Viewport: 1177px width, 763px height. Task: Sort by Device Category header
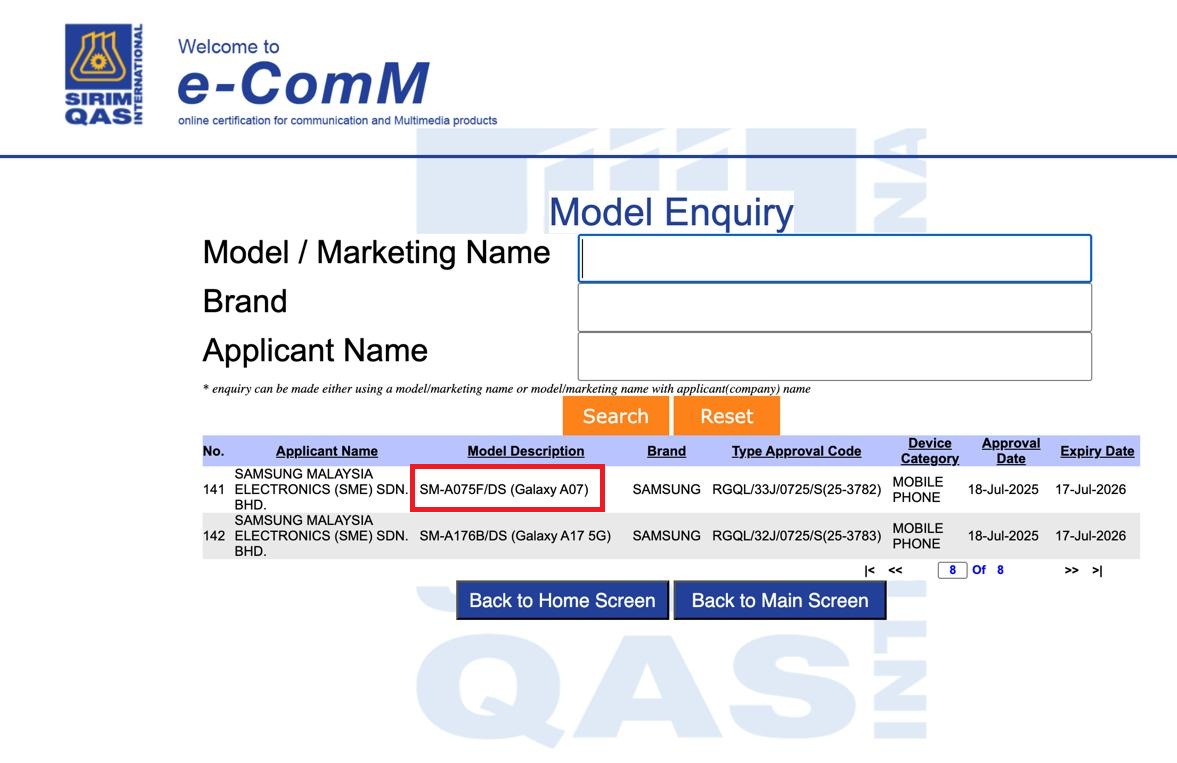pyautogui.click(x=929, y=451)
